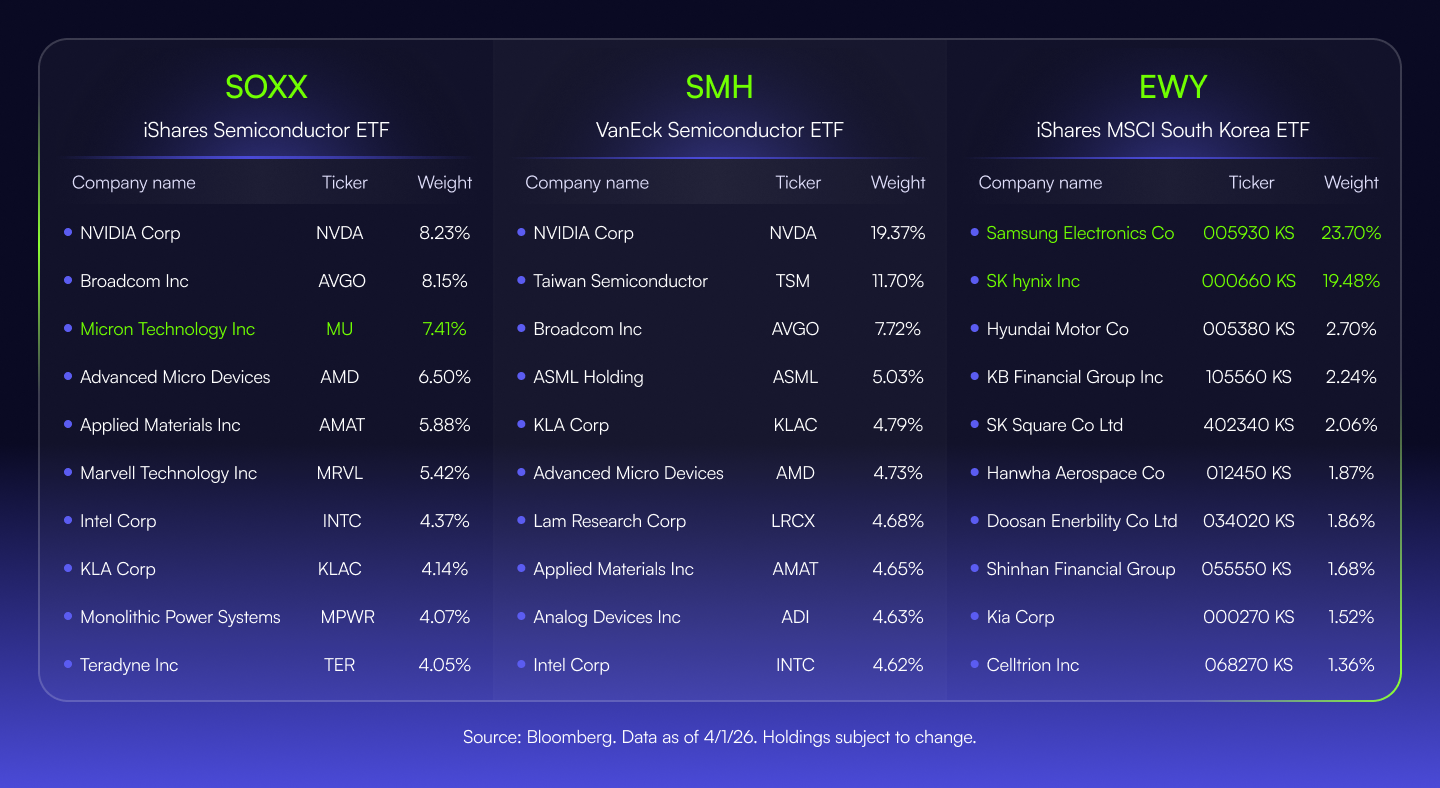Click the bullet beside Lam Research Corp

pos(521,521)
